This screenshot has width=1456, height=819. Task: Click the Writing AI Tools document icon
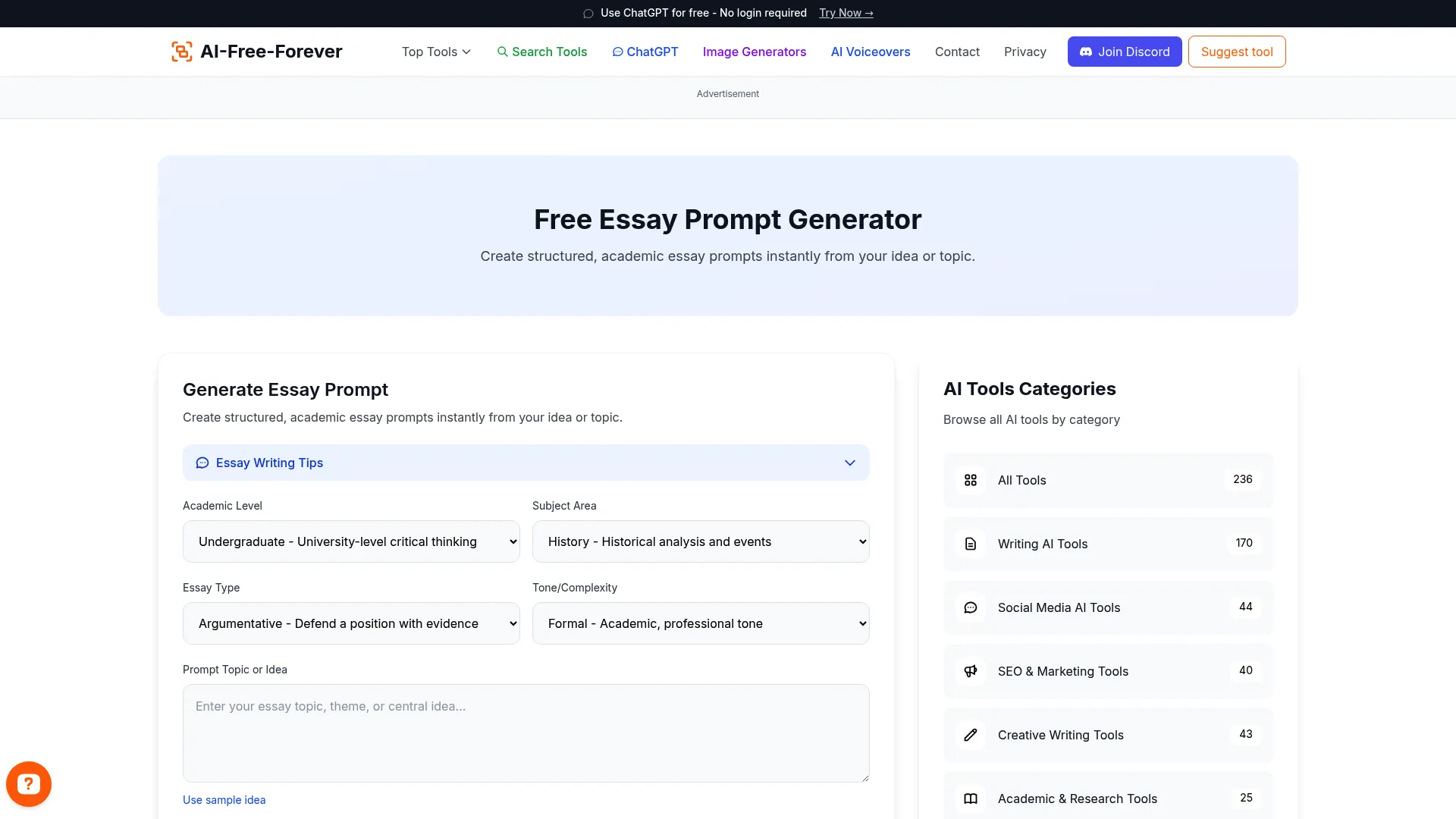(x=971, y=544)
